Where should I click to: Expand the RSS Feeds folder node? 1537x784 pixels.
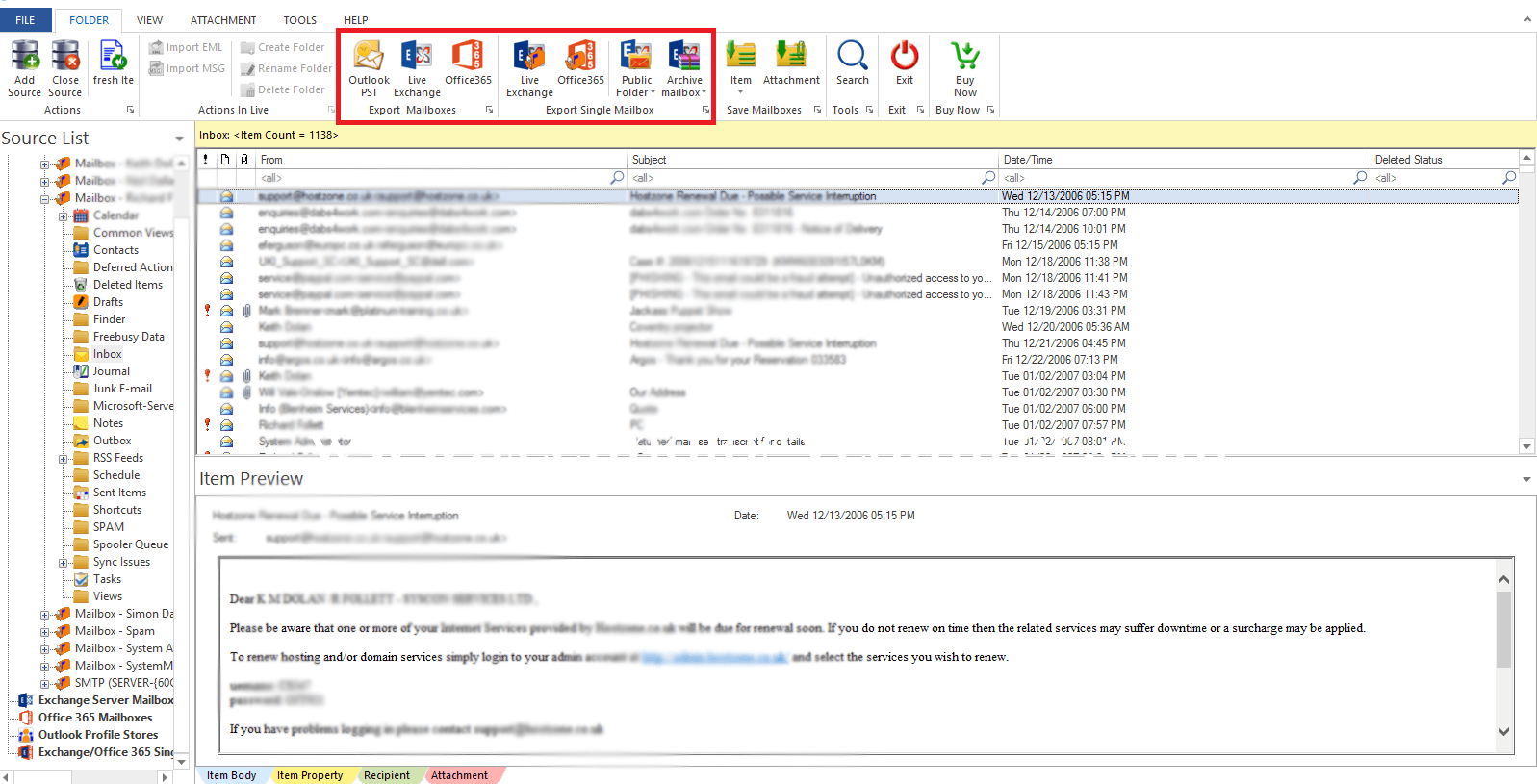click(64, 458)
